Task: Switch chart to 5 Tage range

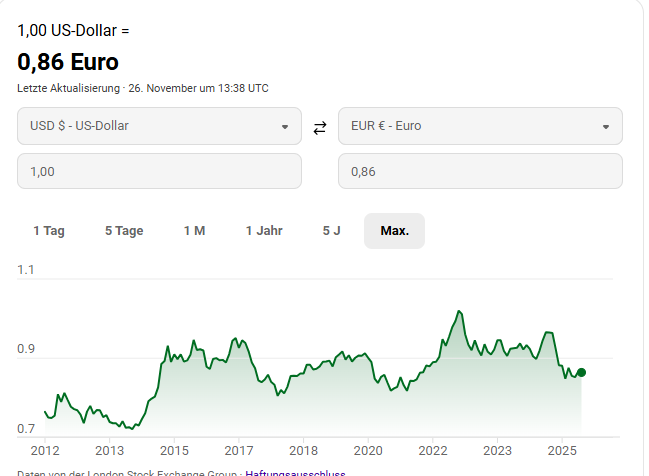Action: (124, 231)
